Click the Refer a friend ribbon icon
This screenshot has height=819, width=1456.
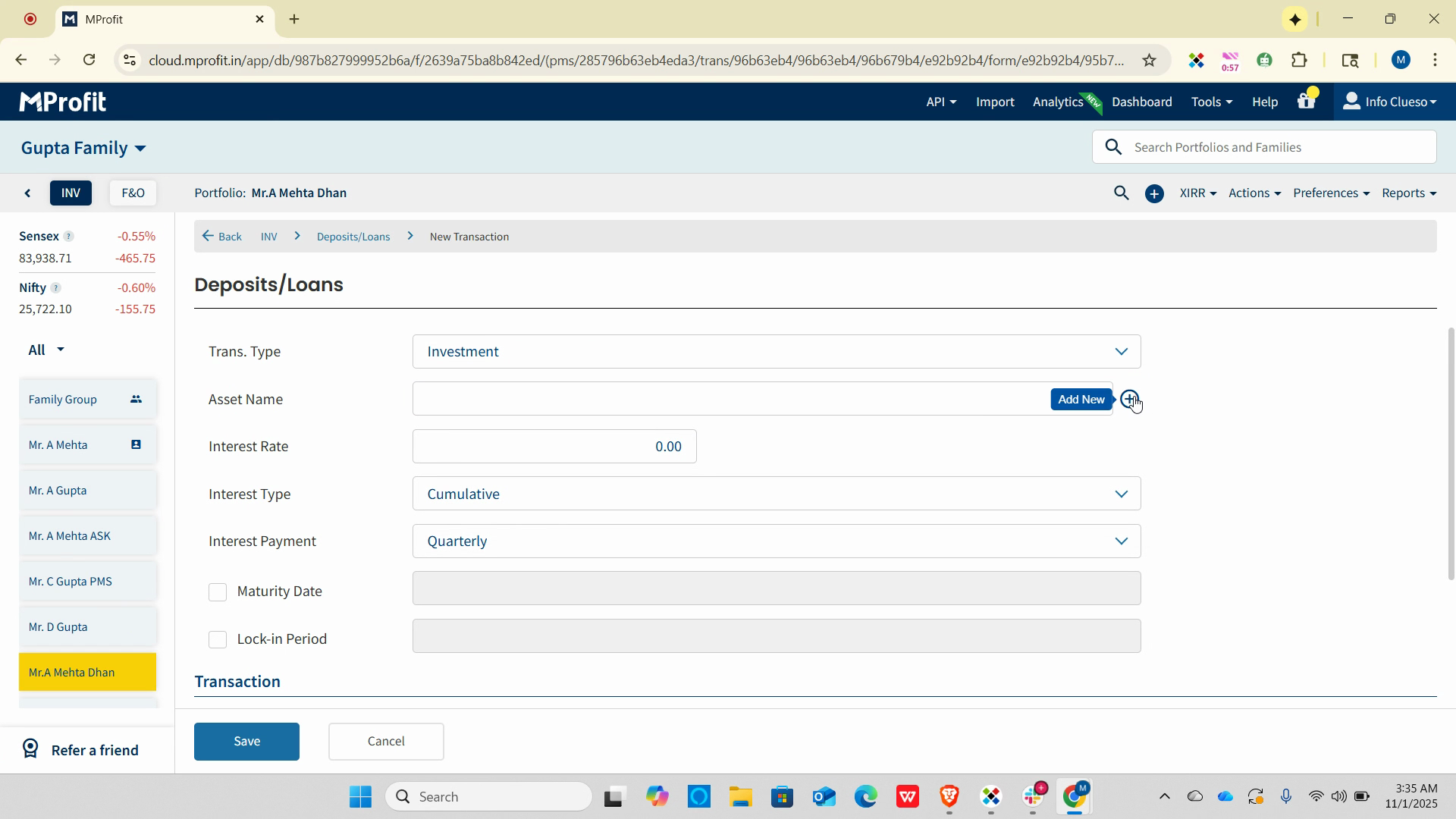tap(30, 749)
